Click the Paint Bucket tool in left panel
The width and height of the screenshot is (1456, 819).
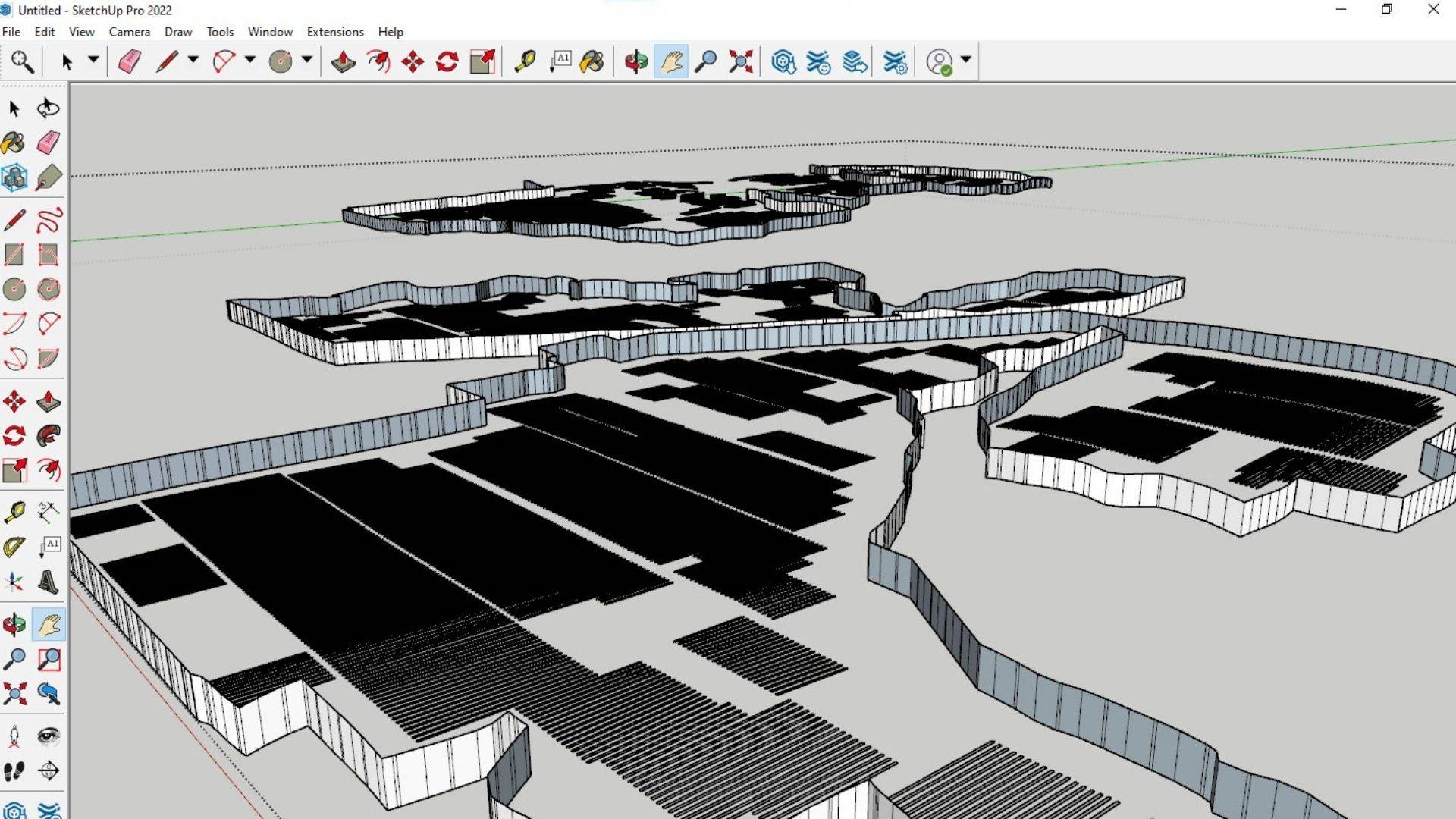[x=14, y=143]
